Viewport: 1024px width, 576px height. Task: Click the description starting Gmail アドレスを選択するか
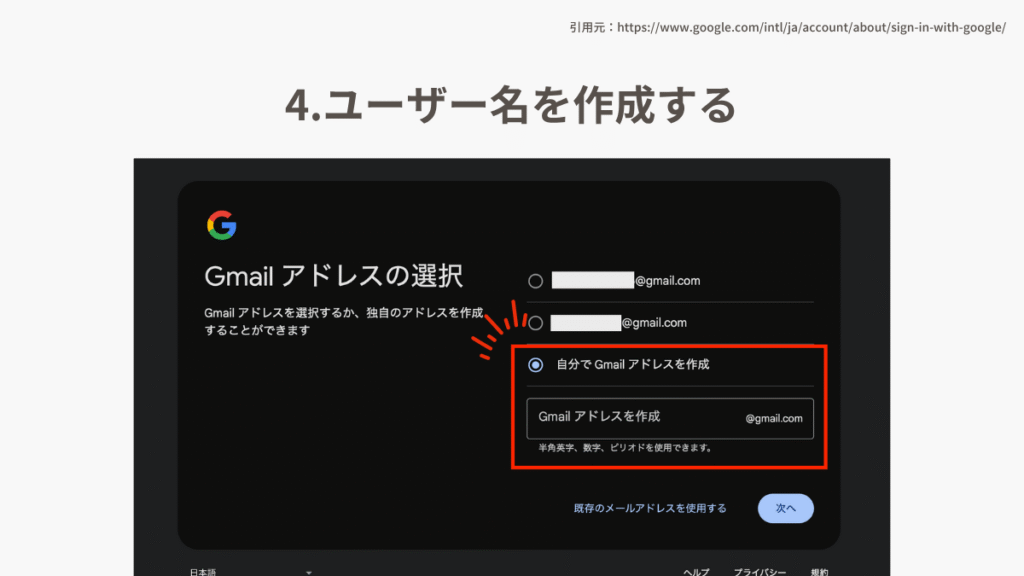(344, 321)
